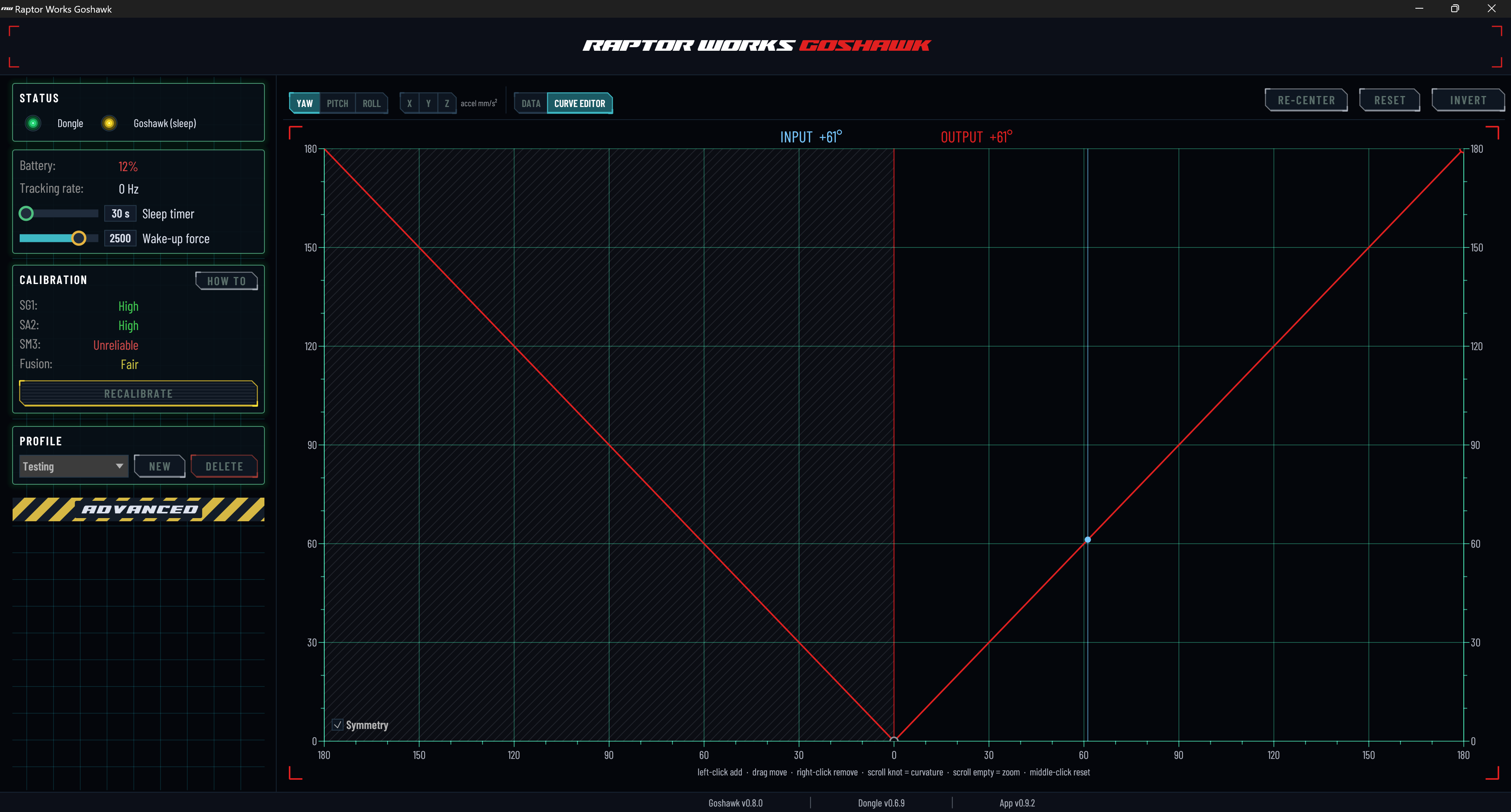Click the accel mm/s² unit label
1511x812 pixels.
pyautogui.click(x=478, y=103)
